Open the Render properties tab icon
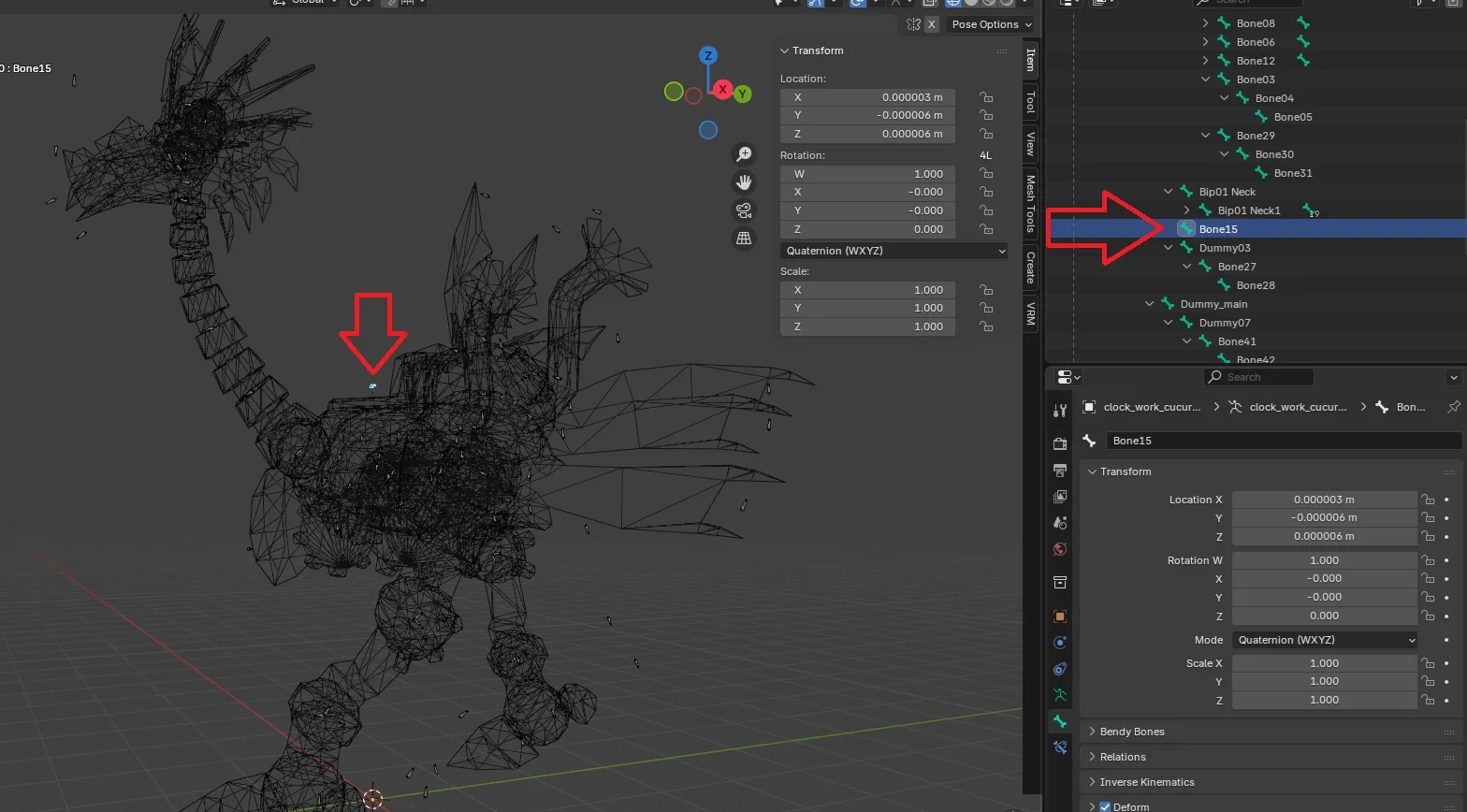1467x812 pixels. point(1060,444)
